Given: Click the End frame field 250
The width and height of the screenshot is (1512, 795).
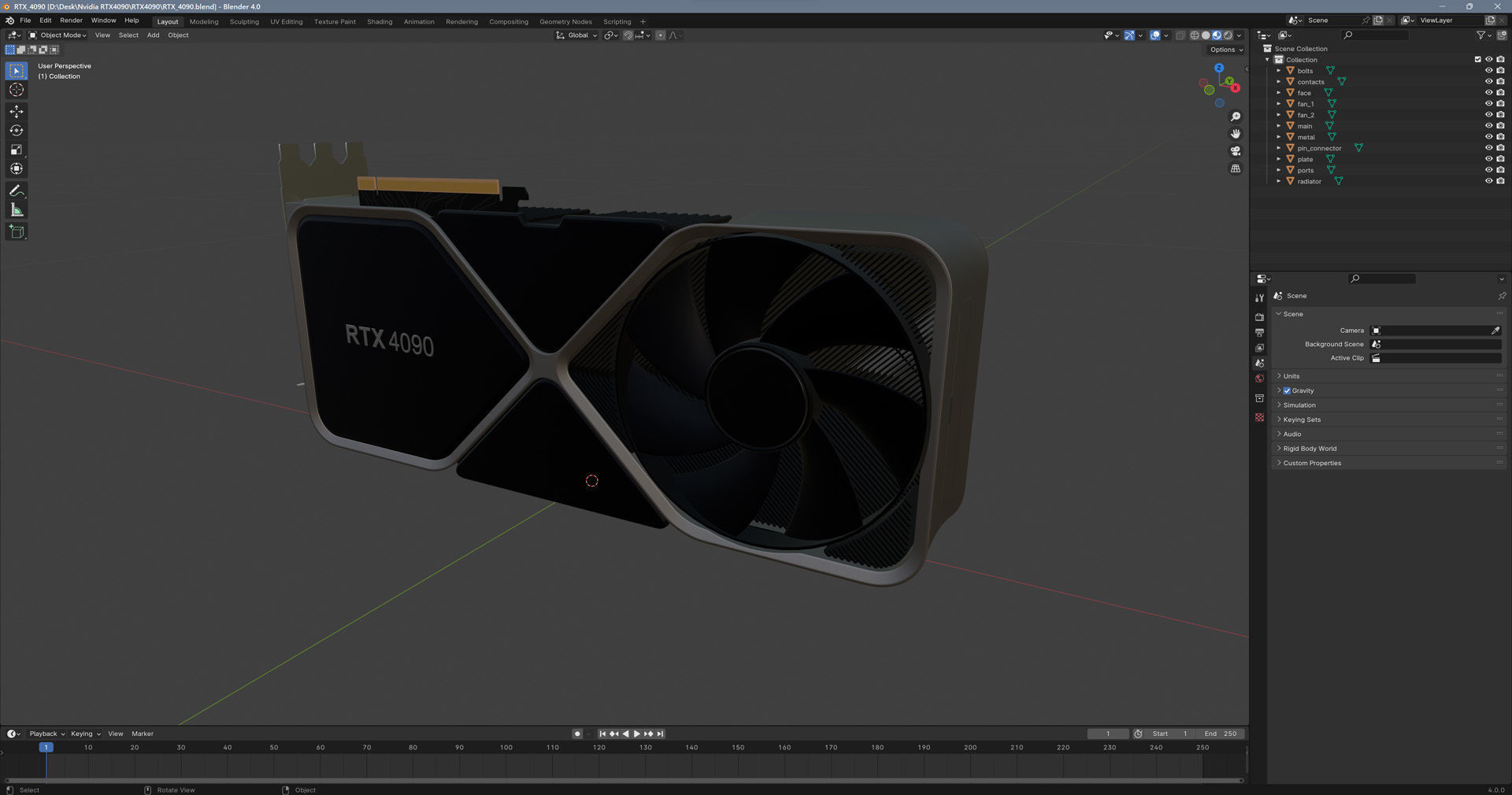Looking at the screenshot, I should click(1220, 734).
